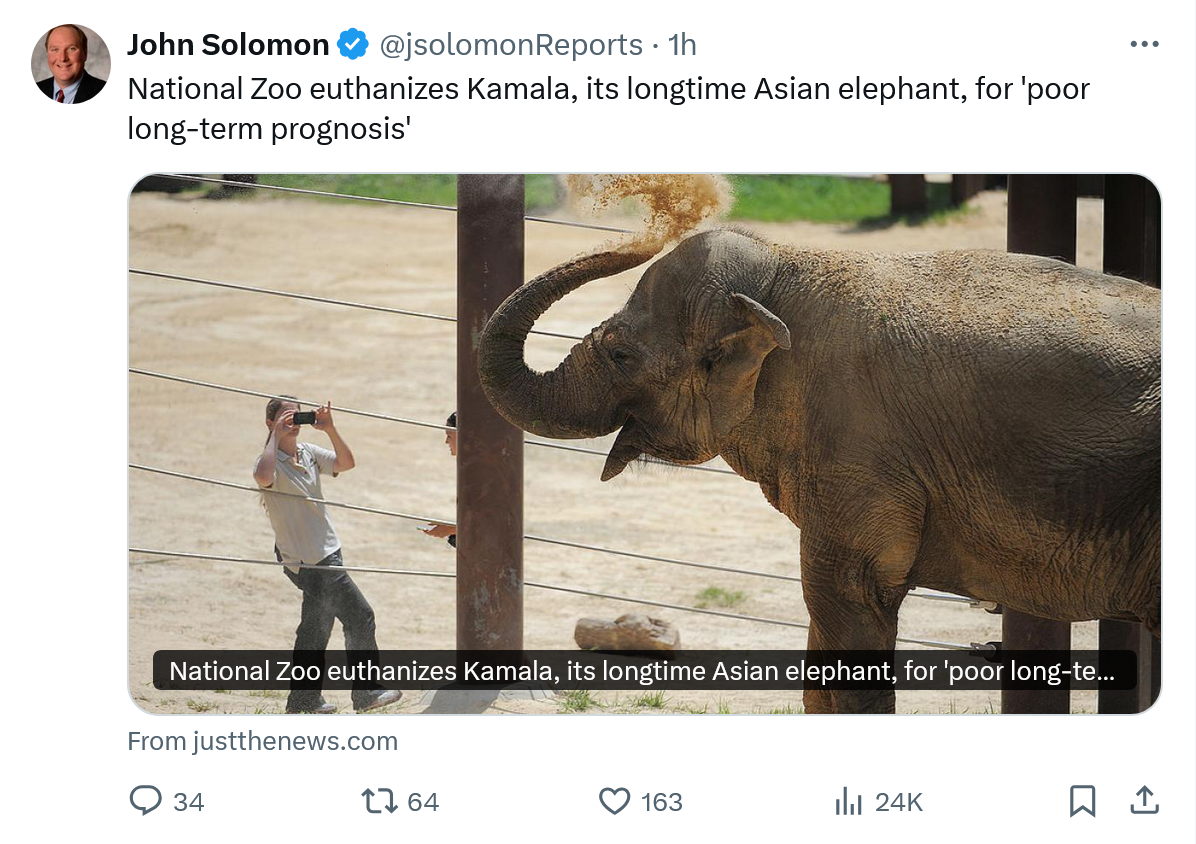Like the post with the heart icon
The width and height of the screenshot is (1196, 844).
614,801
